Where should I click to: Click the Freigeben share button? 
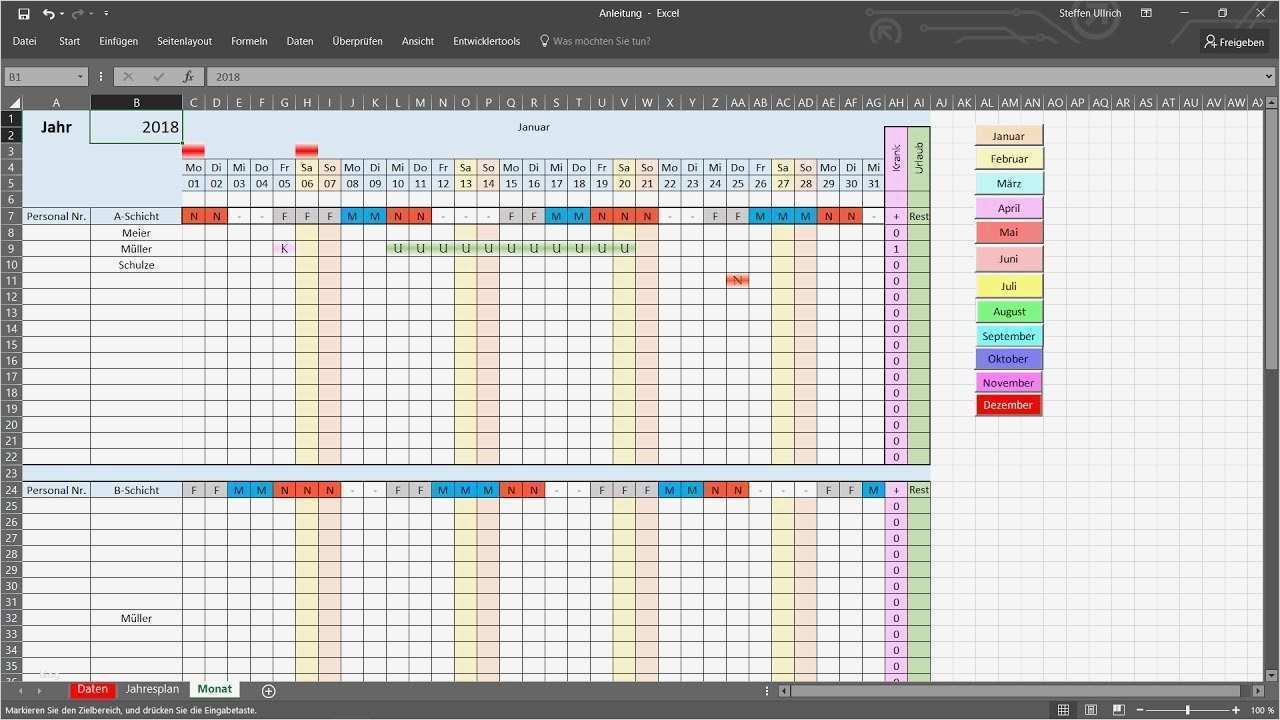(x=1234, y=42)
